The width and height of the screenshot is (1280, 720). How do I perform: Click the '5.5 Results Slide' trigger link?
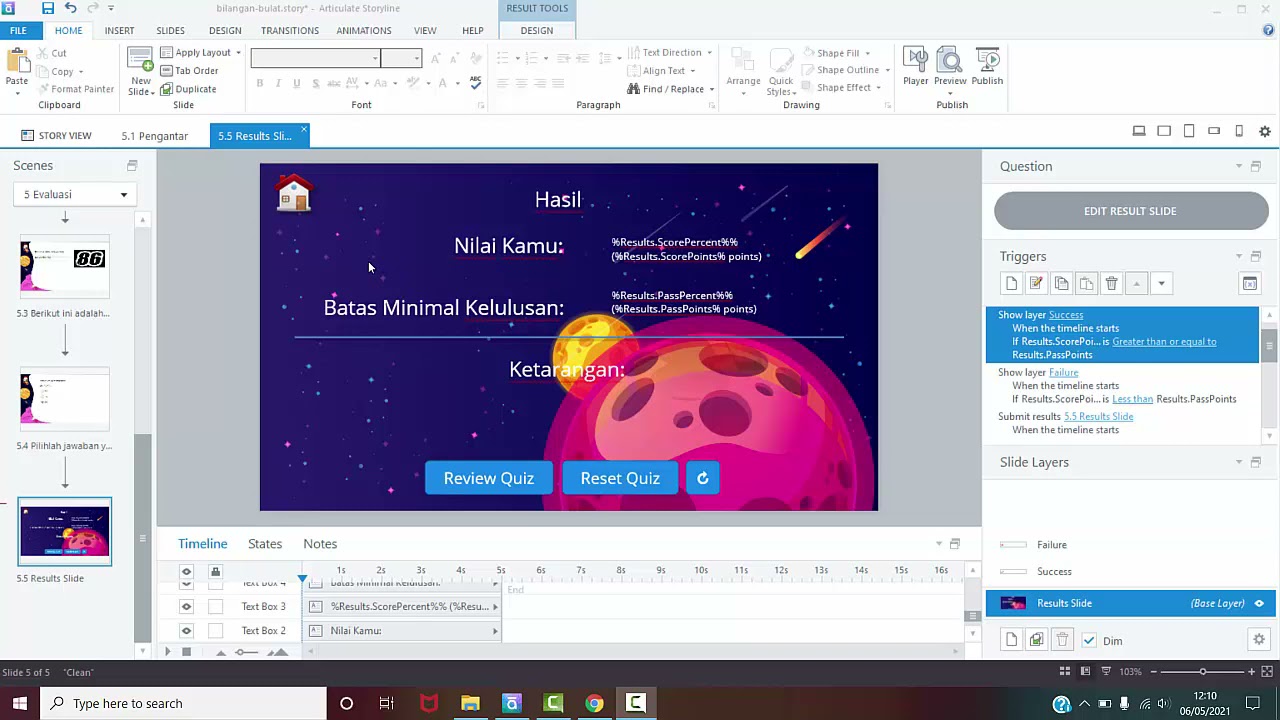pos(1098,417)
